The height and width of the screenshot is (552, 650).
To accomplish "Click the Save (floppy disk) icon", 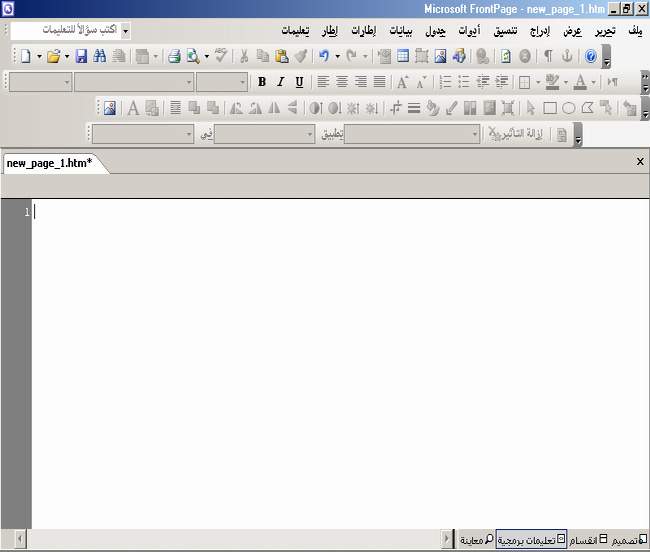I will point(82,57).
